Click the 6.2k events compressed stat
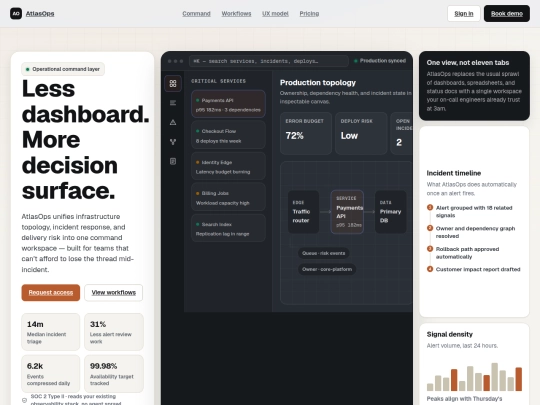 51,374
